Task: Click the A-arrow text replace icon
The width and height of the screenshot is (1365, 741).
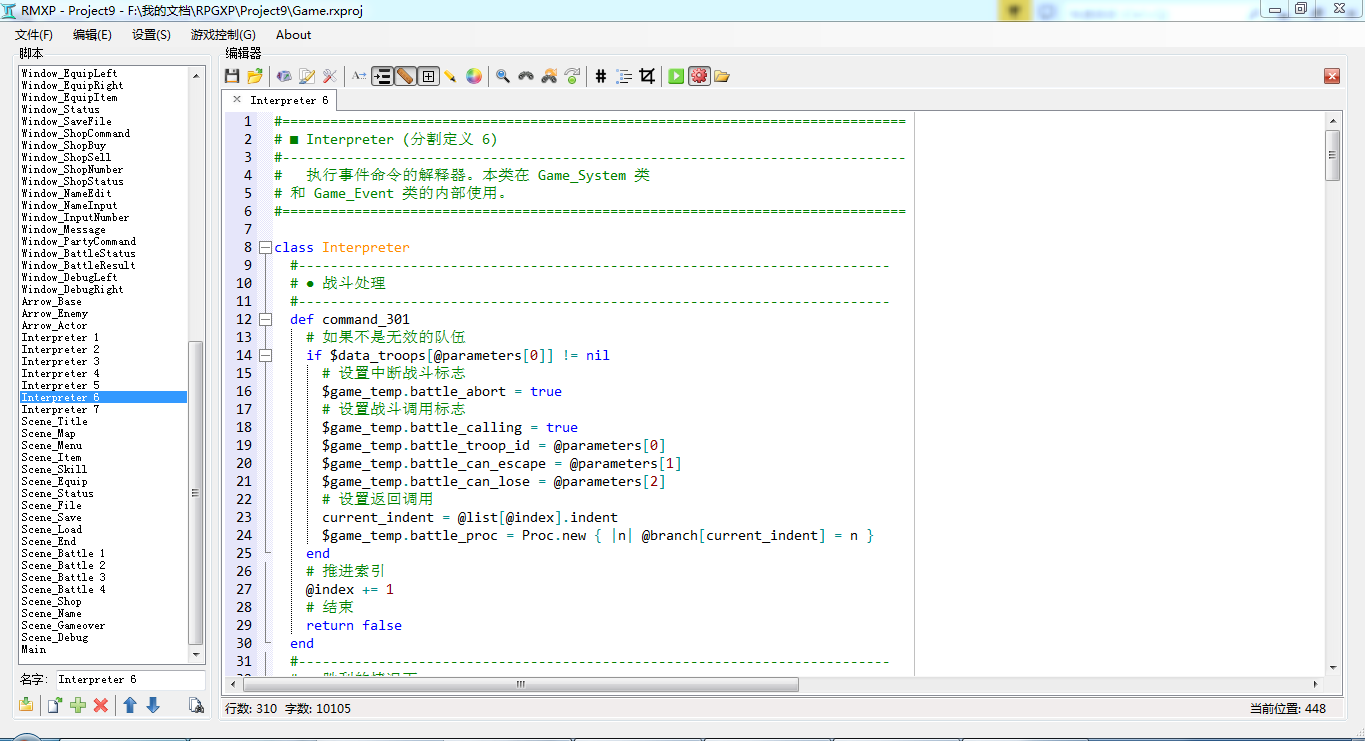Action: [x=359, y=76]
